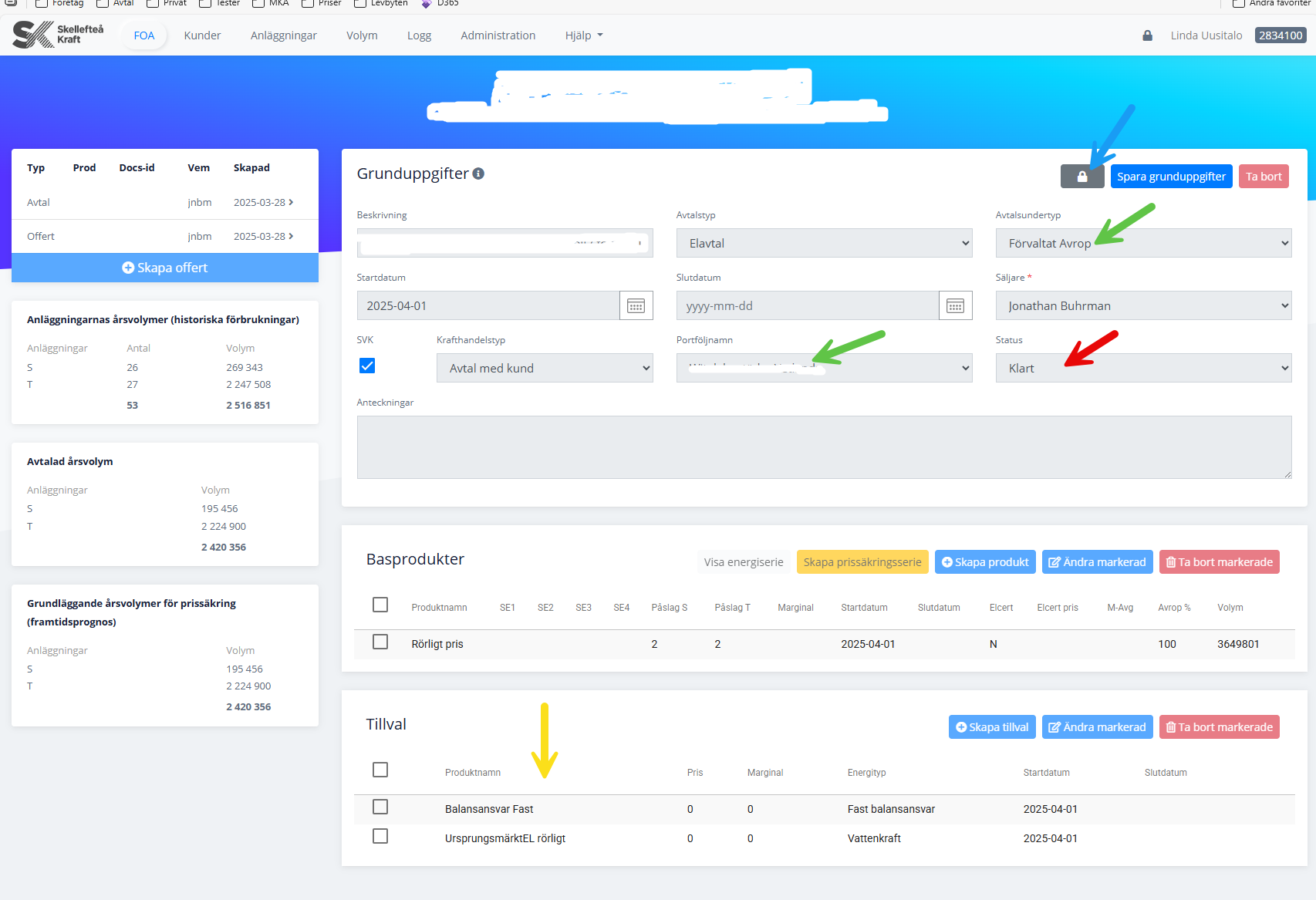The width and height of the screenshot is (1316, 900).
Task: Expand the Status dropdown showing Klart
Action: click(x=1142, y=369)
